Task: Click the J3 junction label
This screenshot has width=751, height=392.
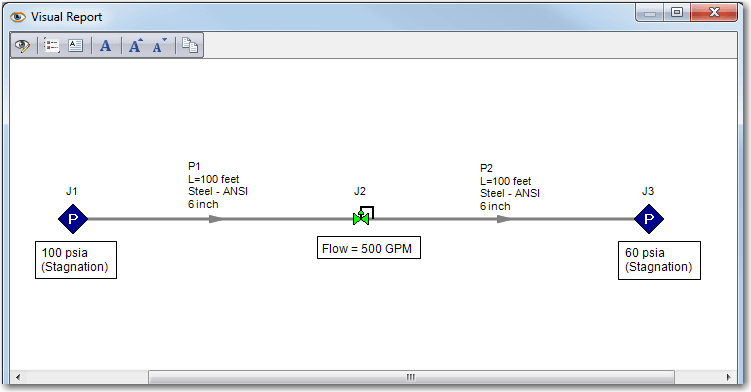Action: 648,191
